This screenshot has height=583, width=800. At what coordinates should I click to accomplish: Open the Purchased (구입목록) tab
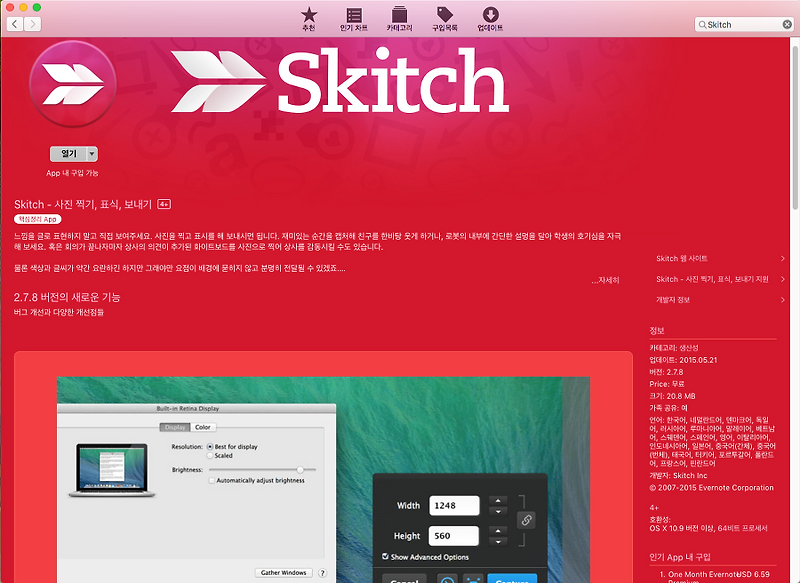444,19
